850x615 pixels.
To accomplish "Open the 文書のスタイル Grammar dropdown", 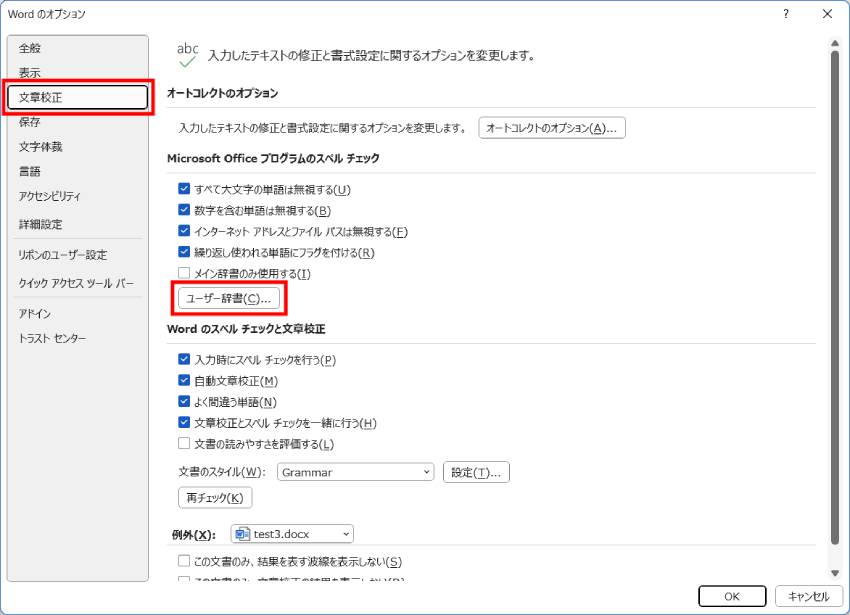I will coord(355,472).
